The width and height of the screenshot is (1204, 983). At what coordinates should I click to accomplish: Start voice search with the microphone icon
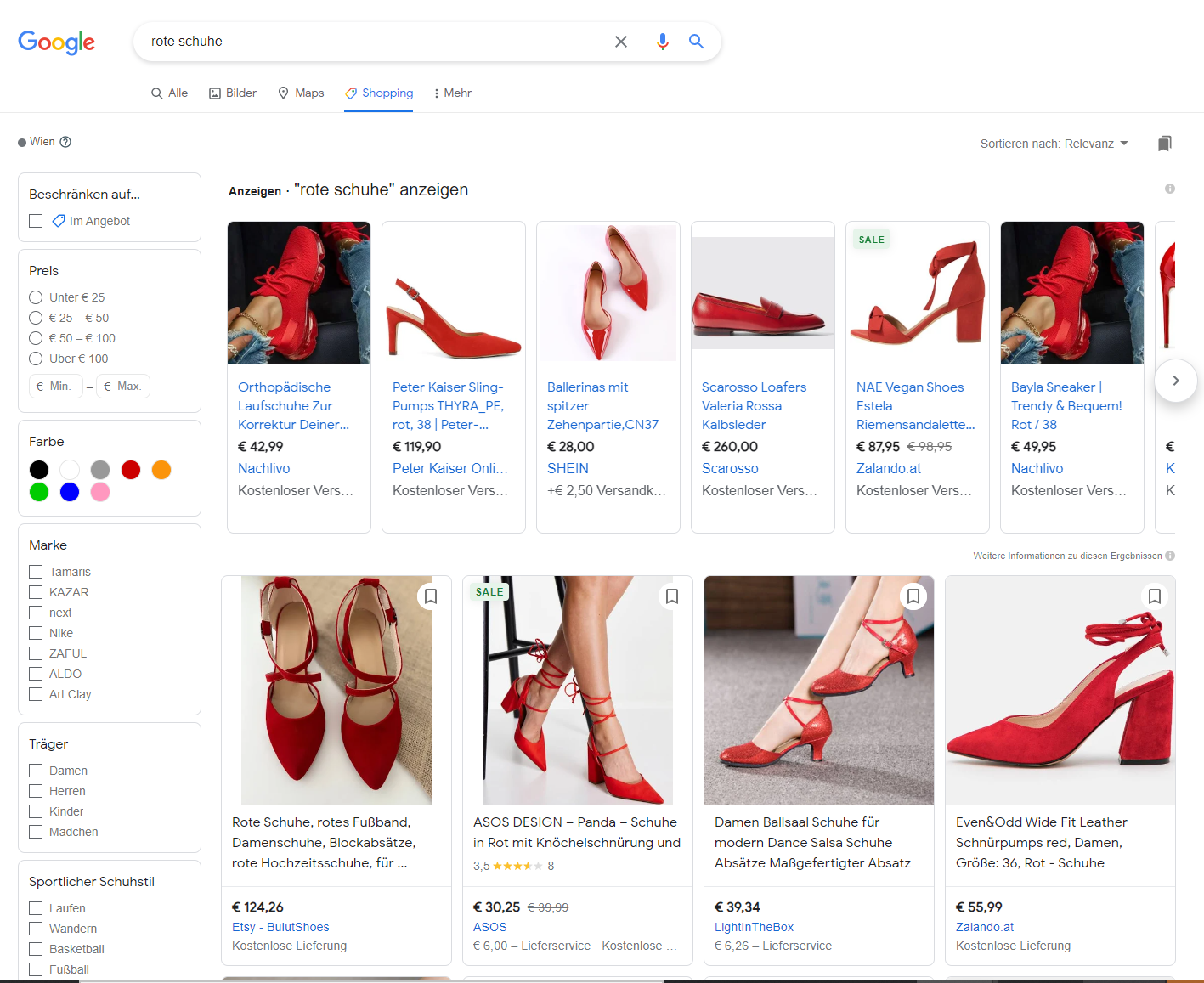(663, 42)
